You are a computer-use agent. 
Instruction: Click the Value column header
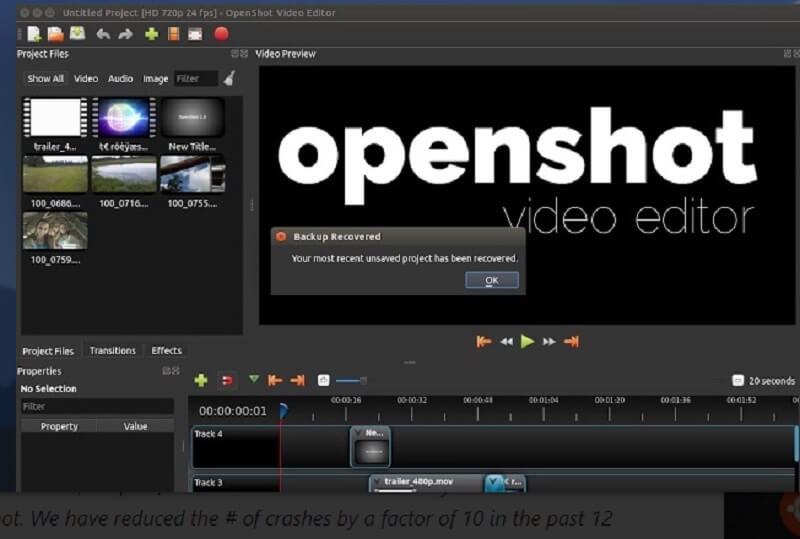[135, 426]
